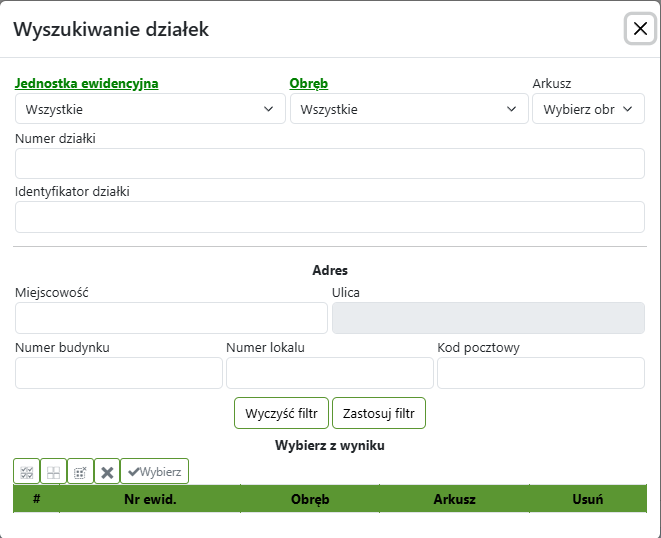Click the Wyczyść filtr button
This screenshot has width=661, height=538.
[281, 413]
